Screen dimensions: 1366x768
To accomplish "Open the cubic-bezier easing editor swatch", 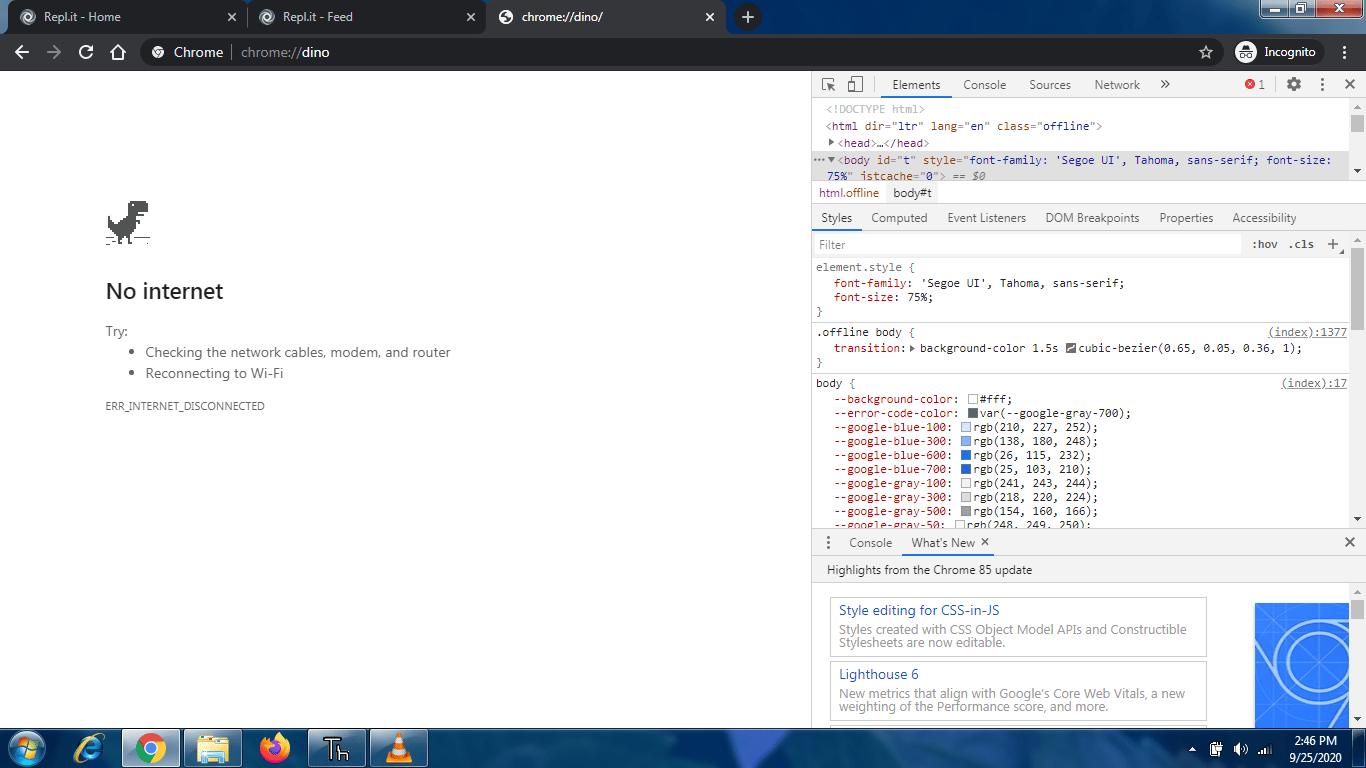I will click(x=1071, y=348).
